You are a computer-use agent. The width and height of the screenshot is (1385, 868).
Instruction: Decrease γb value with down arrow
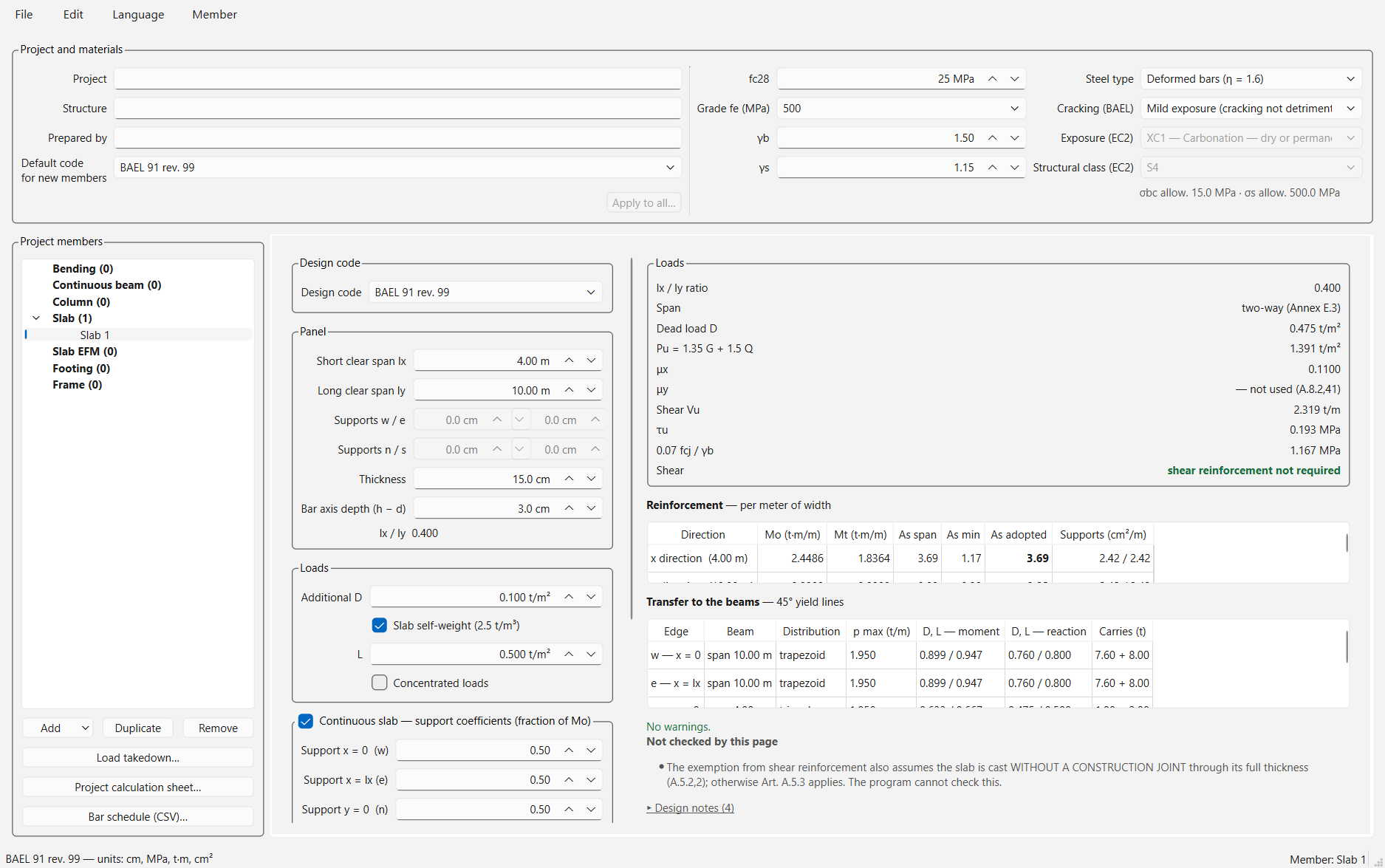1015,138
